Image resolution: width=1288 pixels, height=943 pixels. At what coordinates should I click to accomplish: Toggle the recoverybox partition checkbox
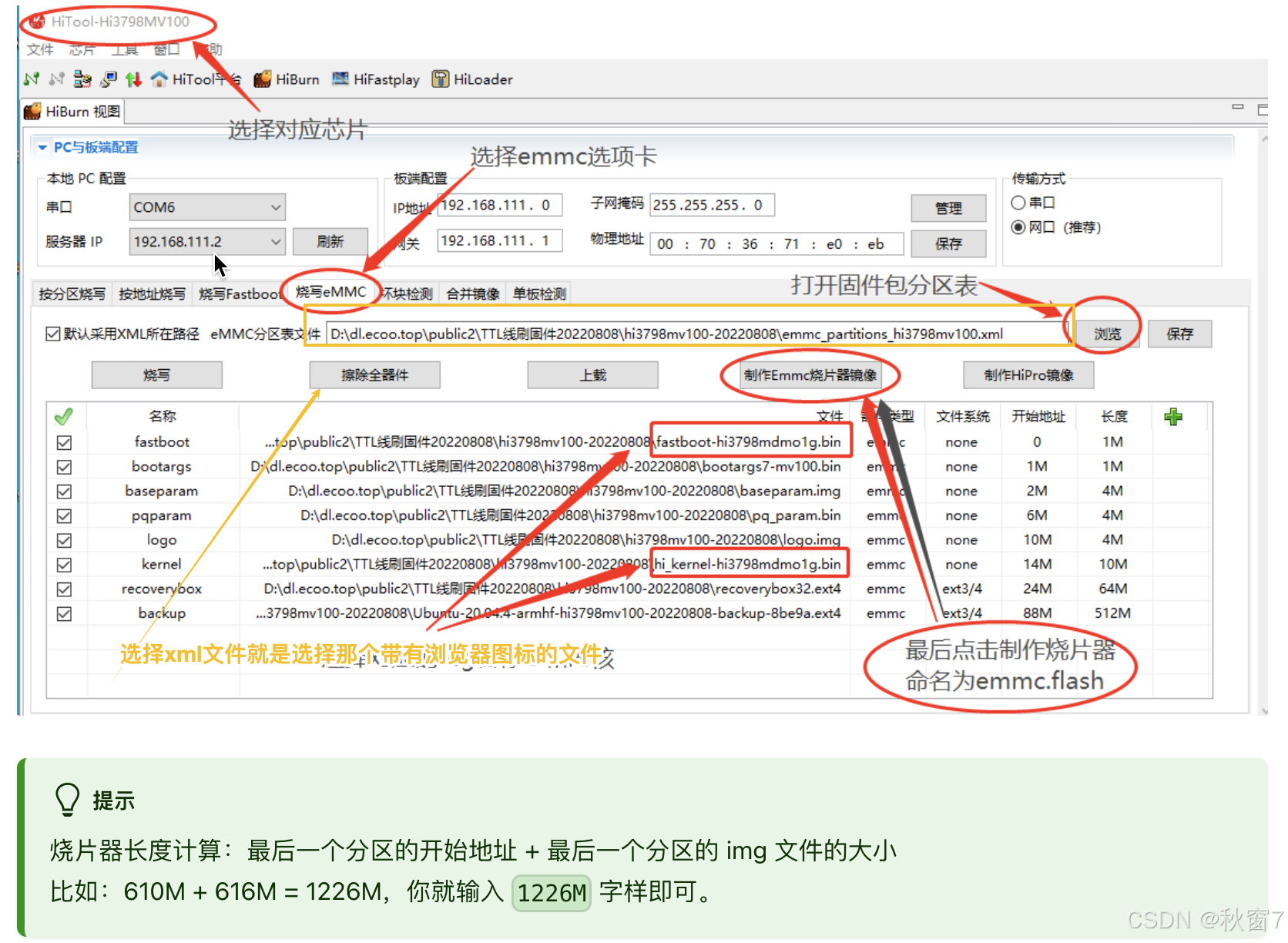[x=64, y=589]
